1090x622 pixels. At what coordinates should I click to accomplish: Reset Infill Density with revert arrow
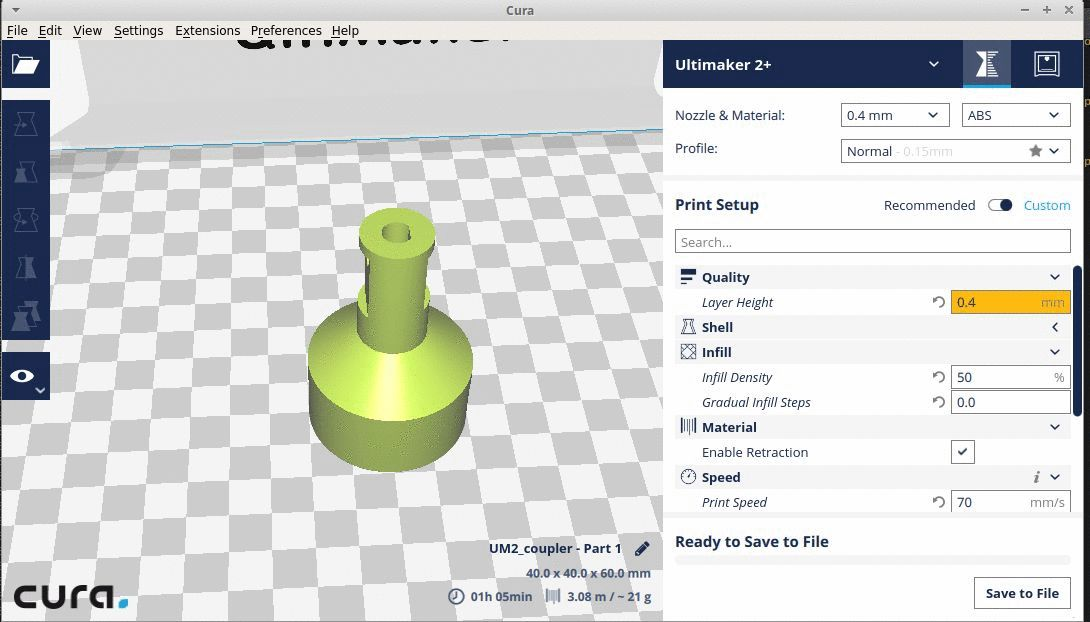click(938, 377)
